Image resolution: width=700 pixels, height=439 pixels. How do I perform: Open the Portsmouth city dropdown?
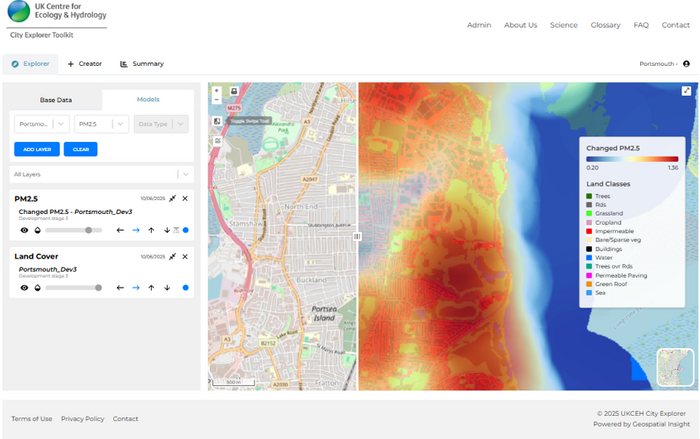[x=42, y=124]
